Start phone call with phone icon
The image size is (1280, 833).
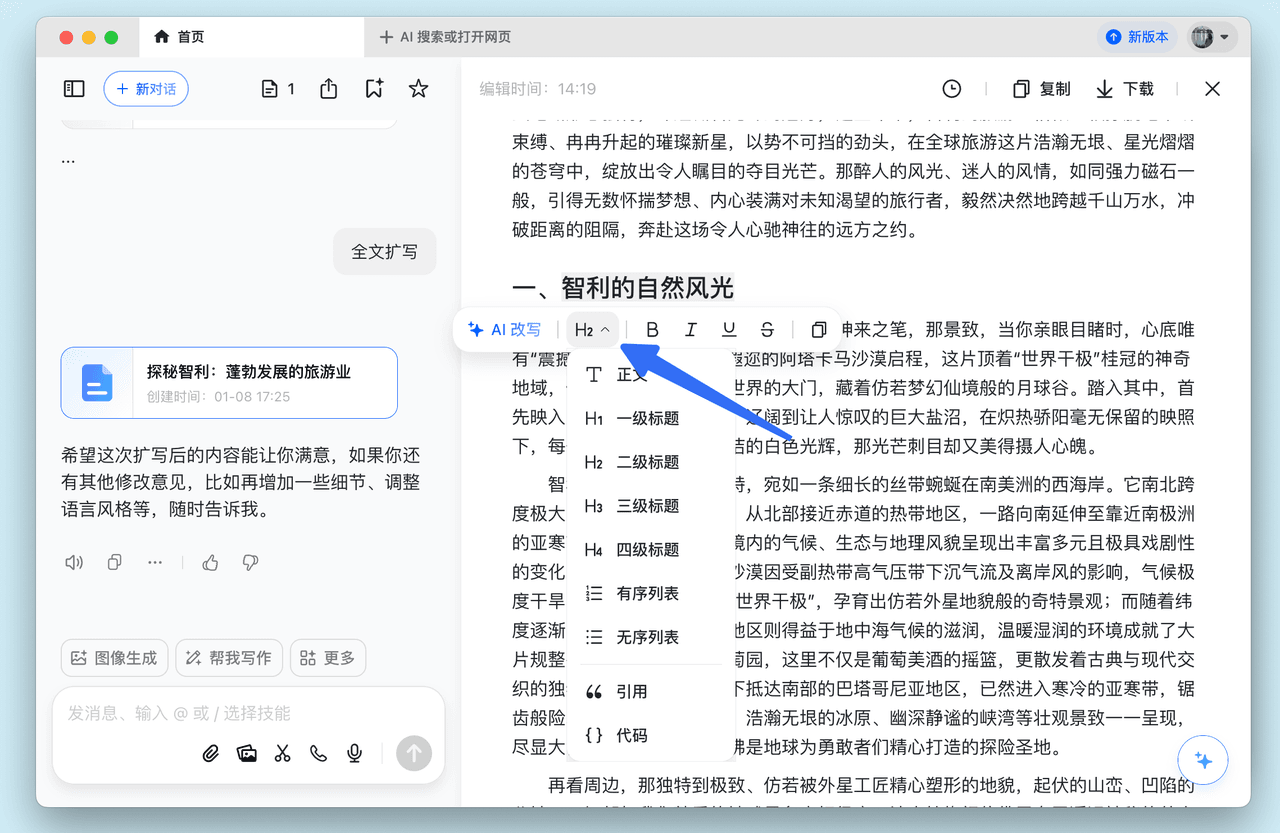pyautogui.click(x=319, y=754)
